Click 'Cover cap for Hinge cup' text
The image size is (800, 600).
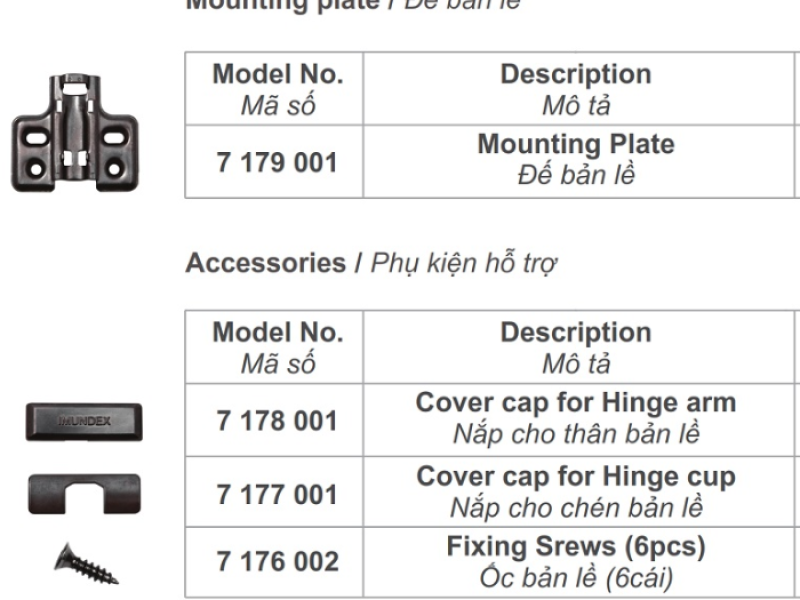(x=575, y=477)
